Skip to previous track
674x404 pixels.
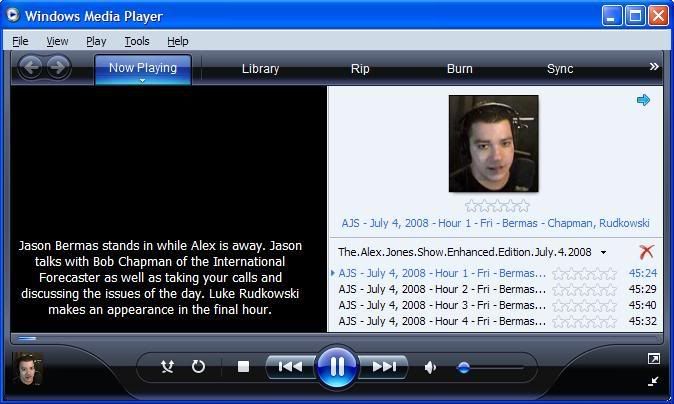[x=290, y=367]
